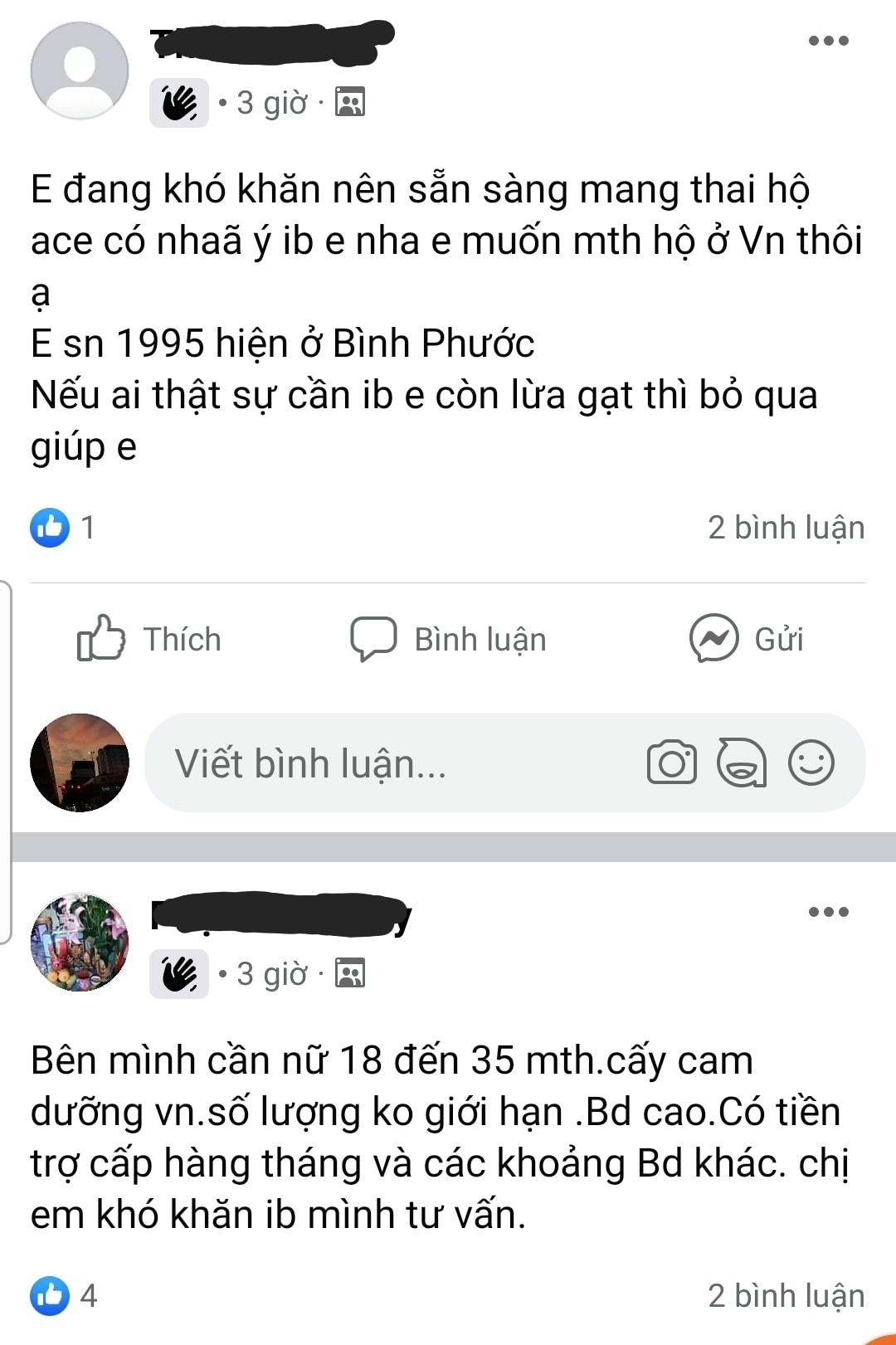Open the sticker/avatar picker in comment box
Screen dimensions: 896x1345
pyautogui.click(x=742, y=763)
